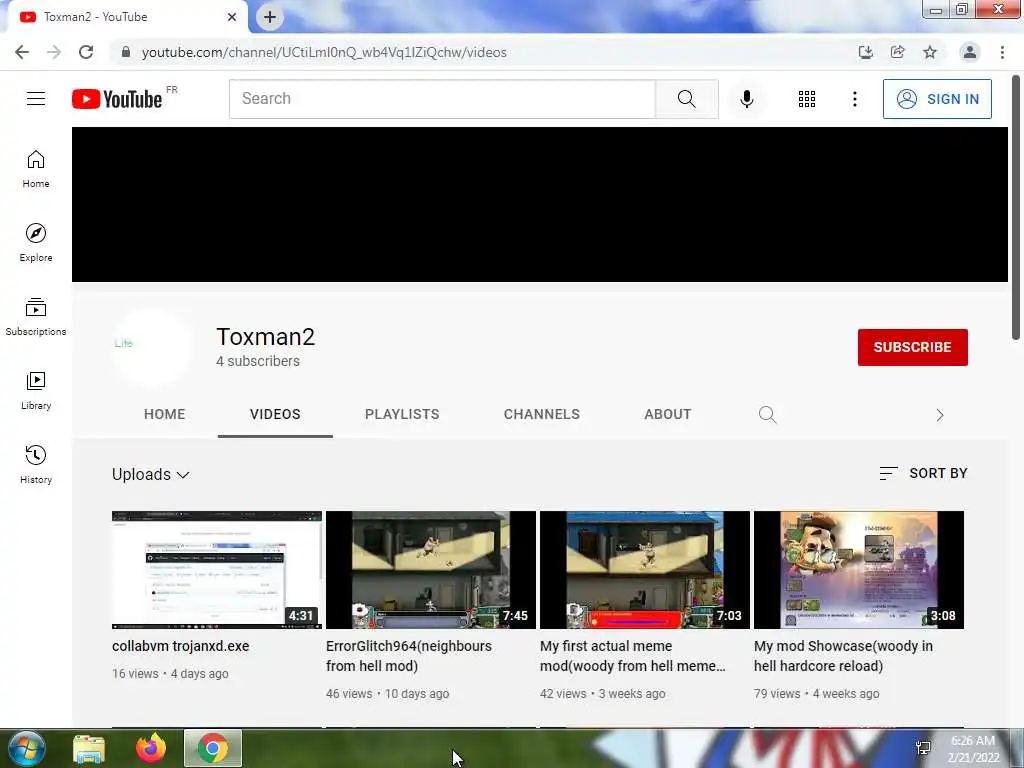Expand the Uploads dropdown
The height and width of the screenshot is (768, 1024).
tap(151, 474)
